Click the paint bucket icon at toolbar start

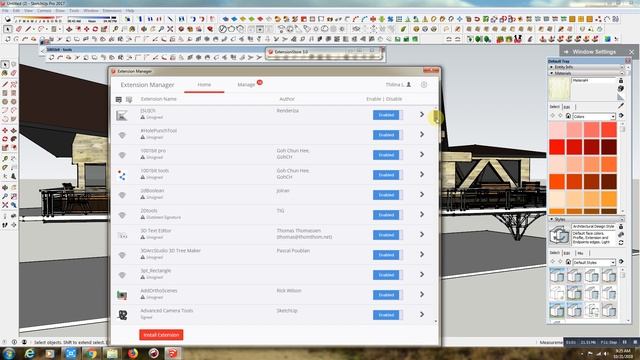coord(8,19)
